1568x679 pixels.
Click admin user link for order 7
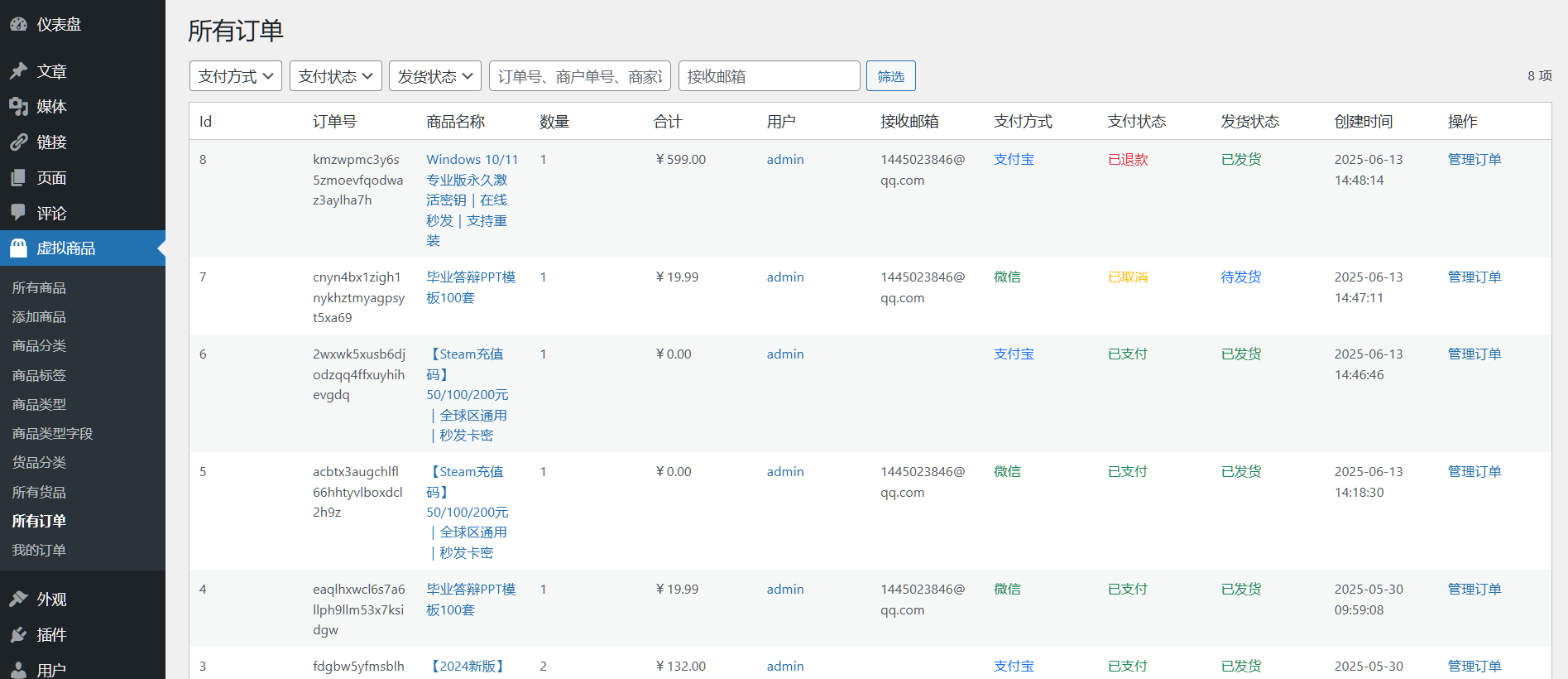(785, 277)
